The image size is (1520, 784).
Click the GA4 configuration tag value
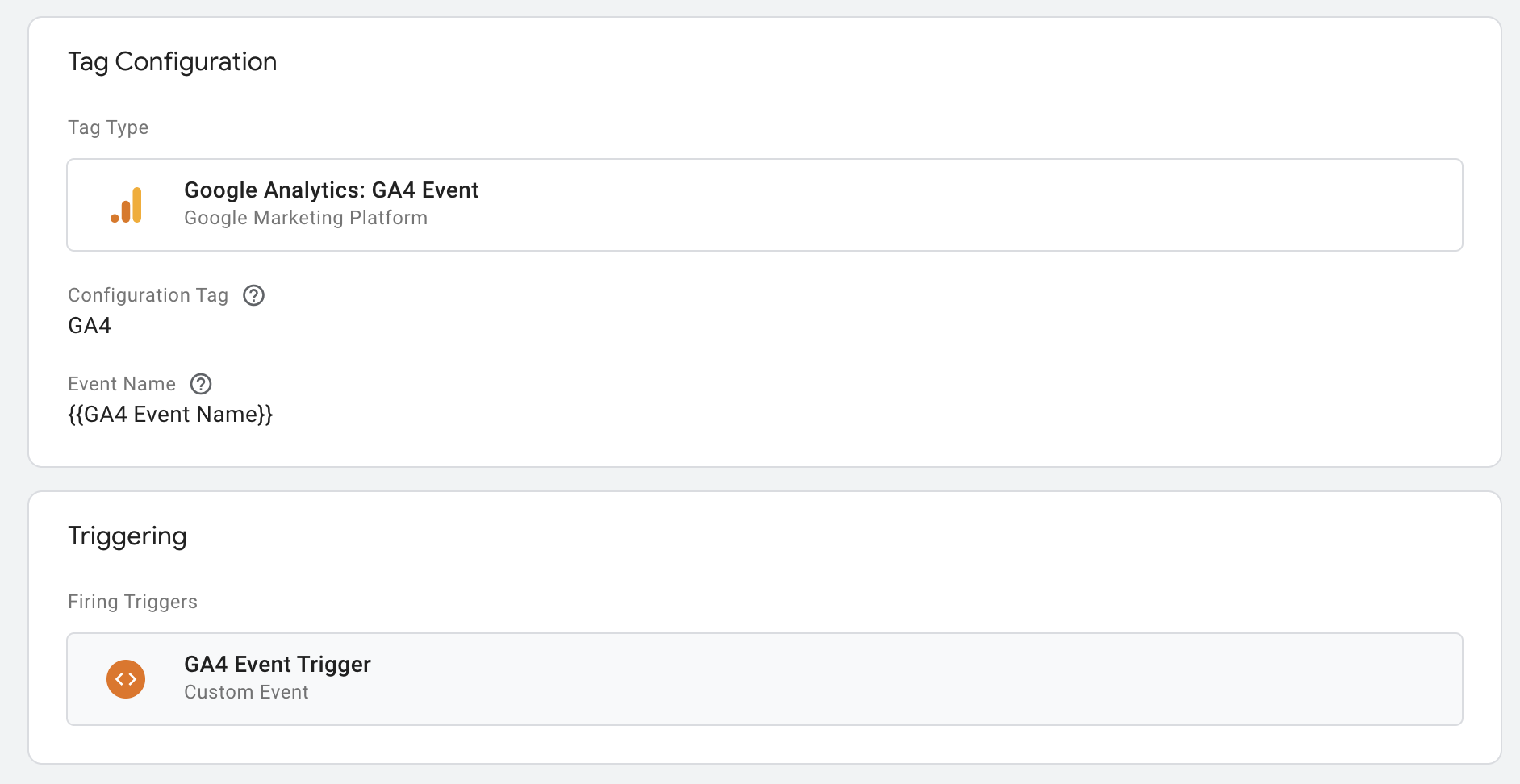[90, 326]
